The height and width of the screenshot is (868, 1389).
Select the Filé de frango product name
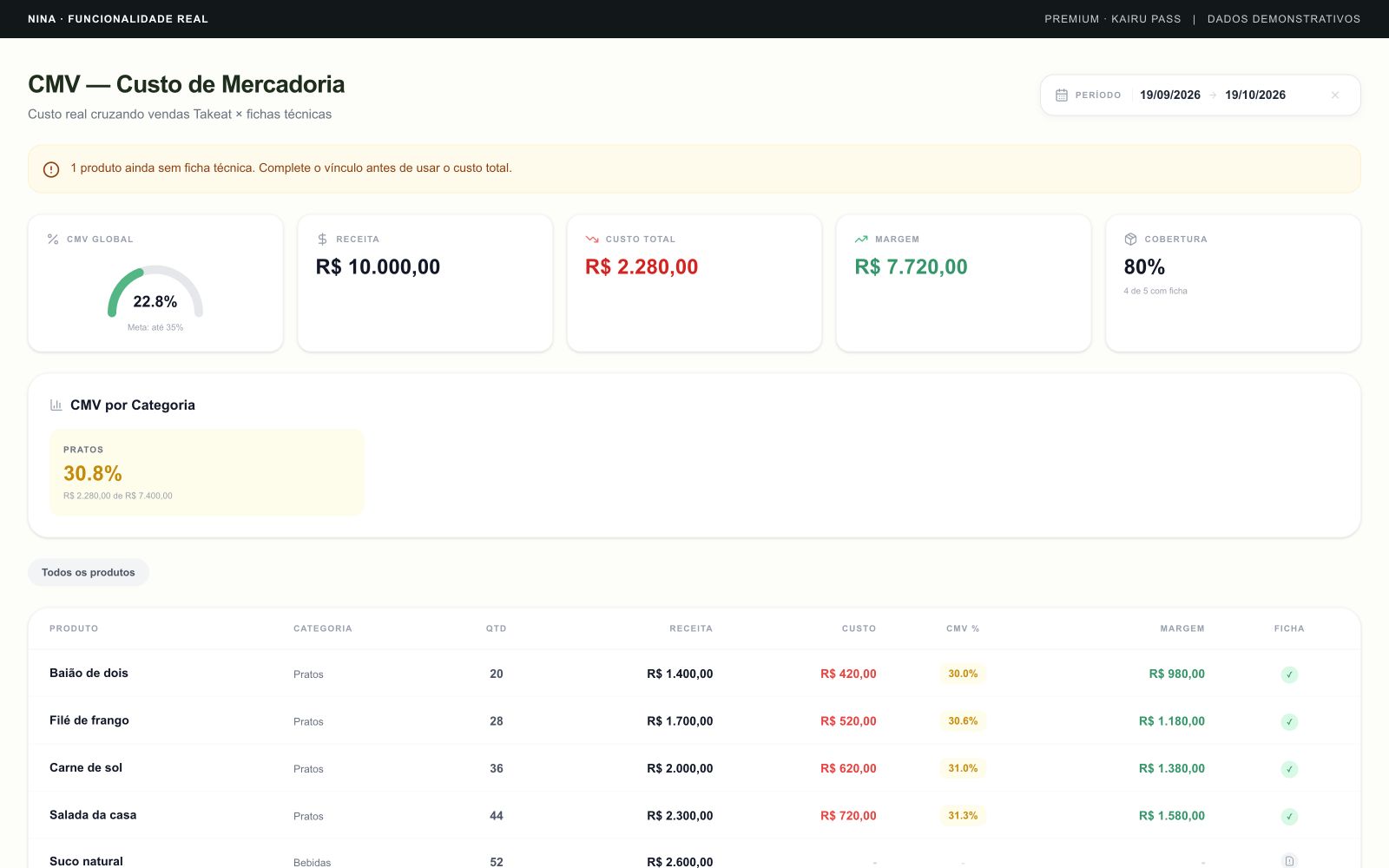pos(89,720)
